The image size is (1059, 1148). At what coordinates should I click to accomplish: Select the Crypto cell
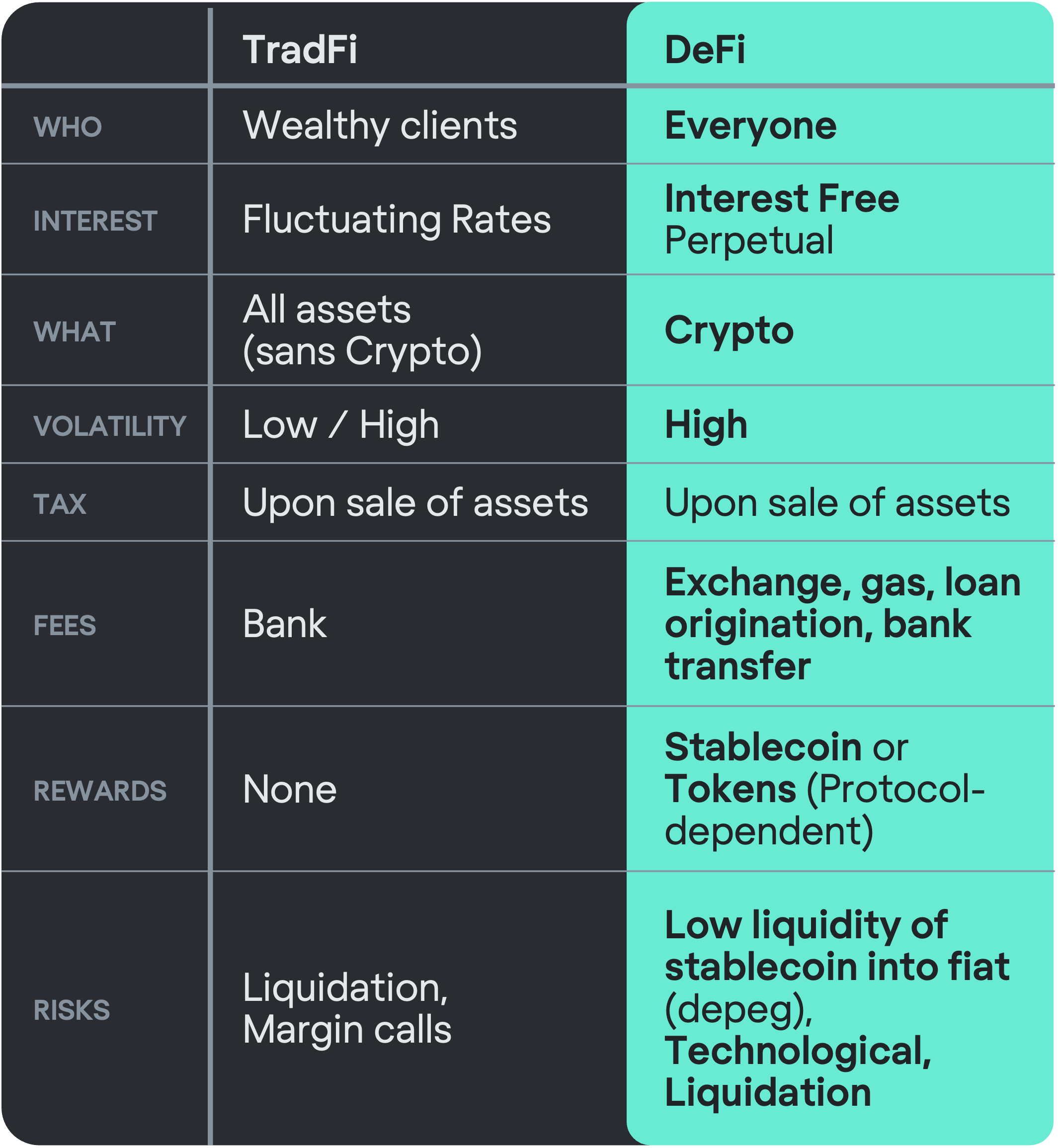tap(729, 330)
